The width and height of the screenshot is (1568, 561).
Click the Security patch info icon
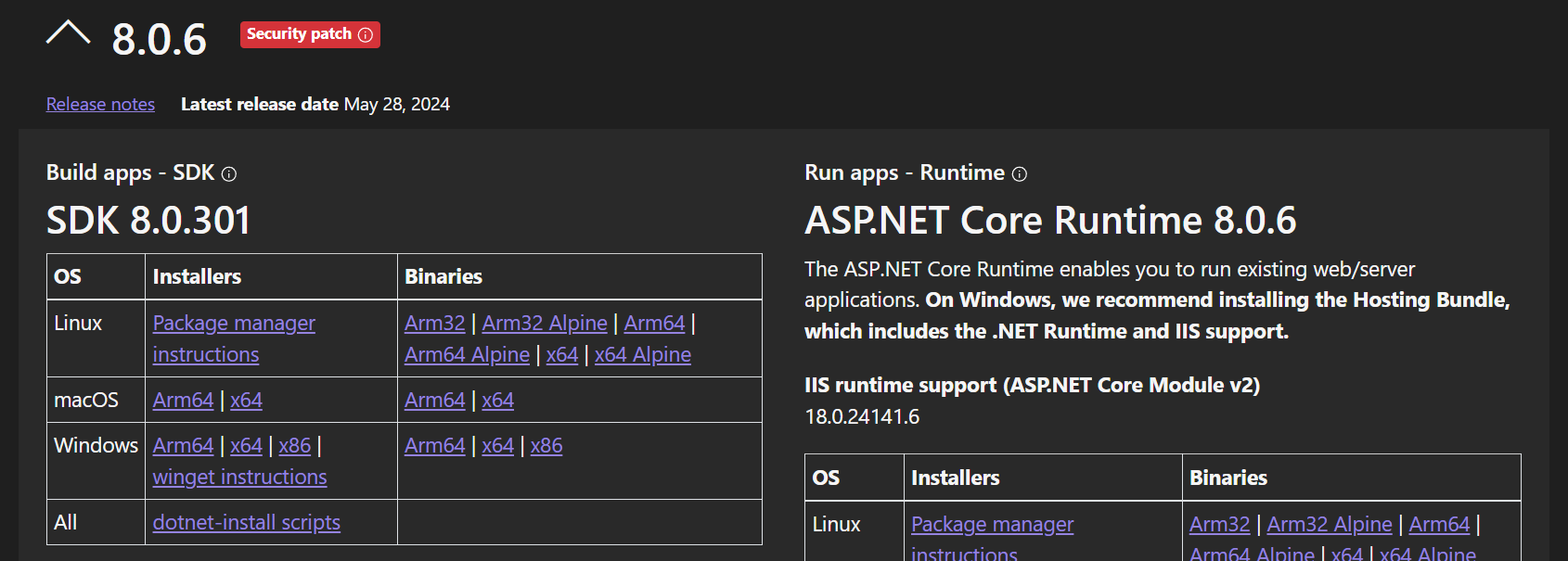(366, 35)
